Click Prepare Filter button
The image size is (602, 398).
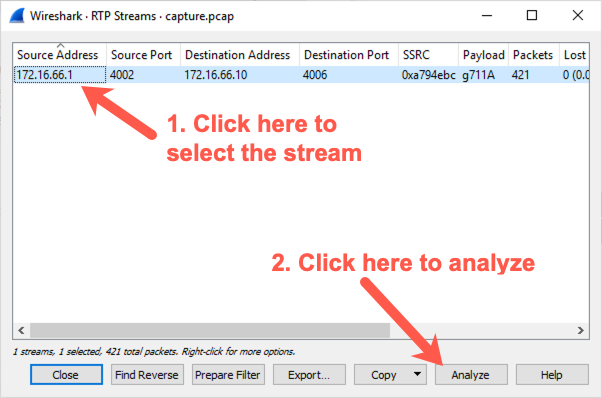[x=228, y=375]
